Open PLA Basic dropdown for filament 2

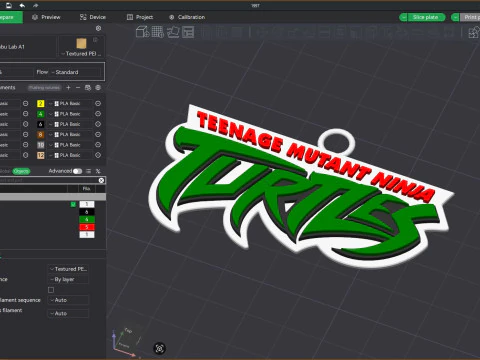[x=70, y=104]
